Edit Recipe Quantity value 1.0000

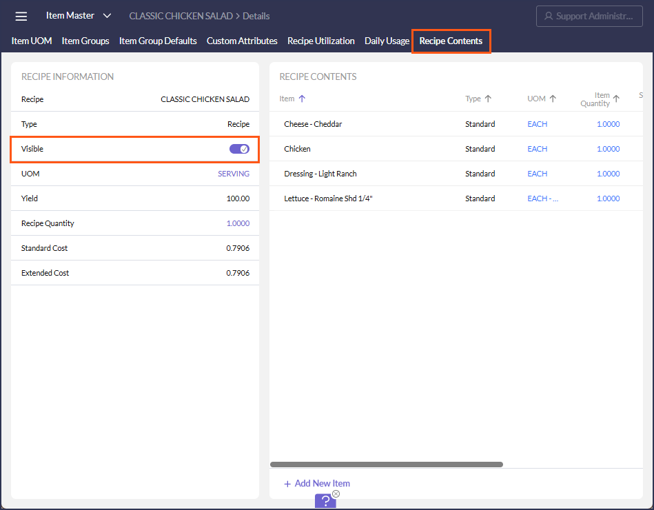238,224
